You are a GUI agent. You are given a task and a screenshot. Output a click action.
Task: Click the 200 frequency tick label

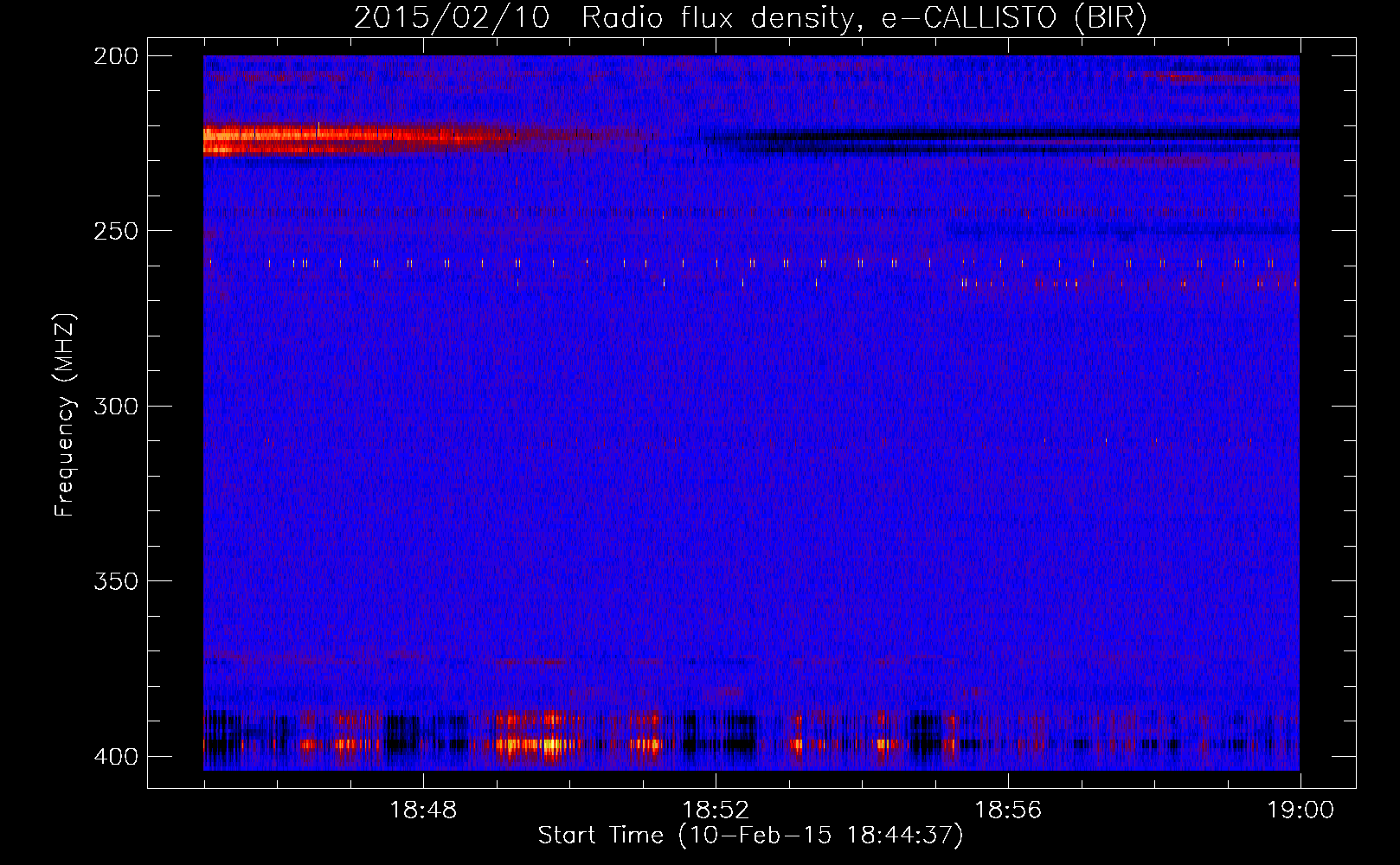pyautogui.click(x=116, y=56)
